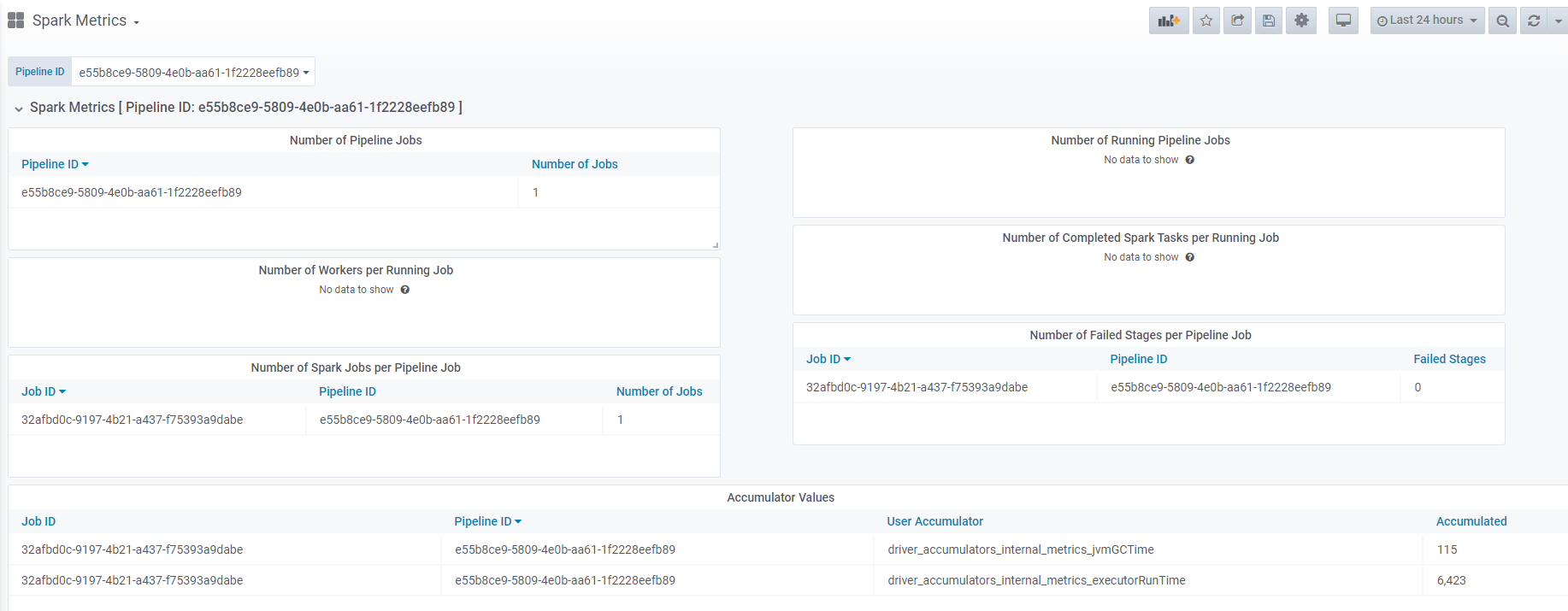The image size is (1568, 611).
Task: Grab Pipeline Jobs panel resize handle
Action: point(716,245)
